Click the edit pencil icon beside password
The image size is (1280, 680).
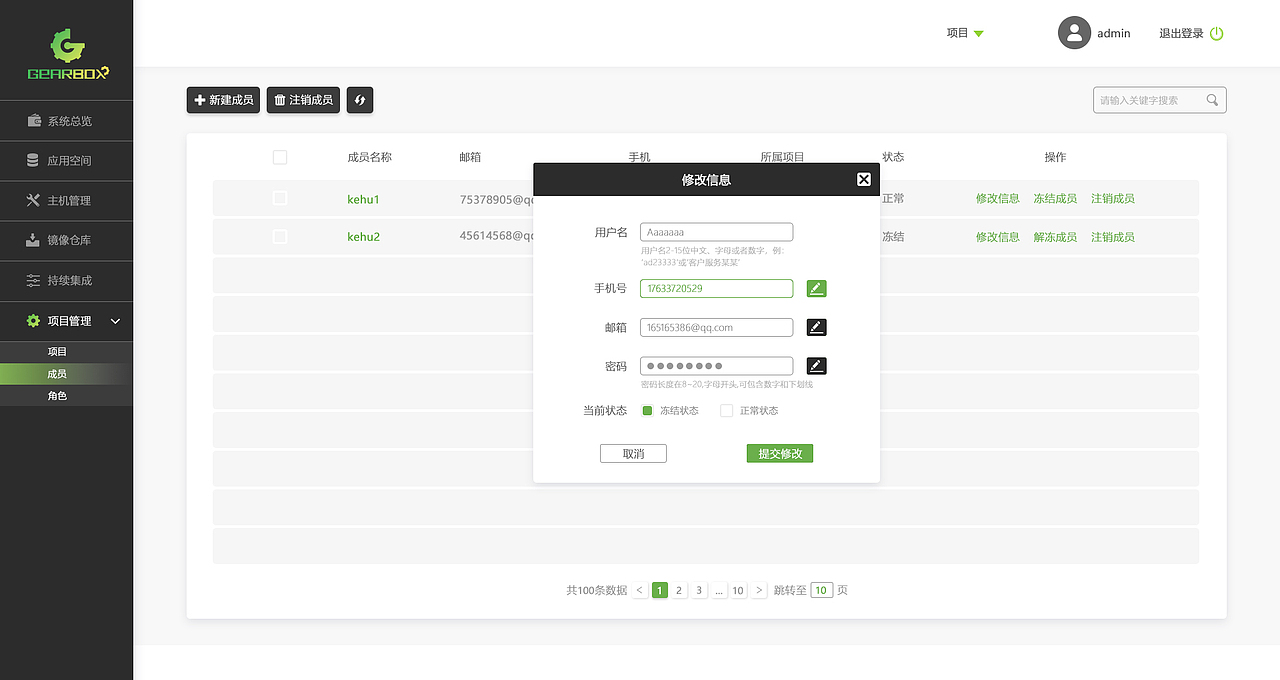point(817,366)
